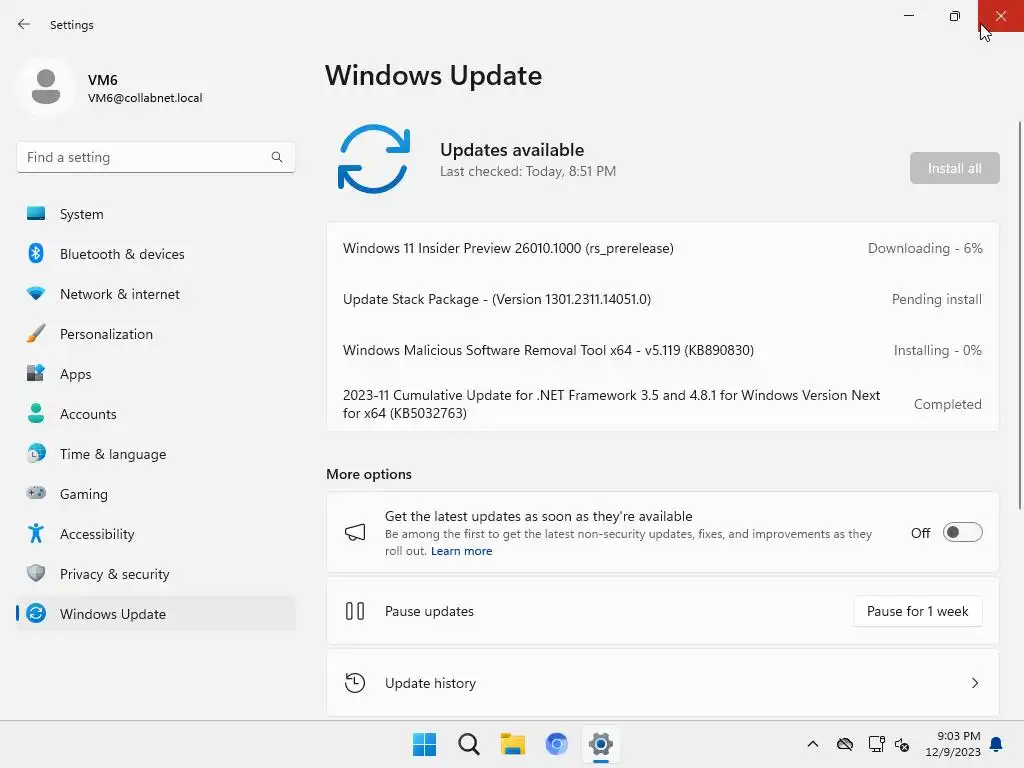Minimize the Settings window
This screenshot has width=1024, height=768.
908,16
